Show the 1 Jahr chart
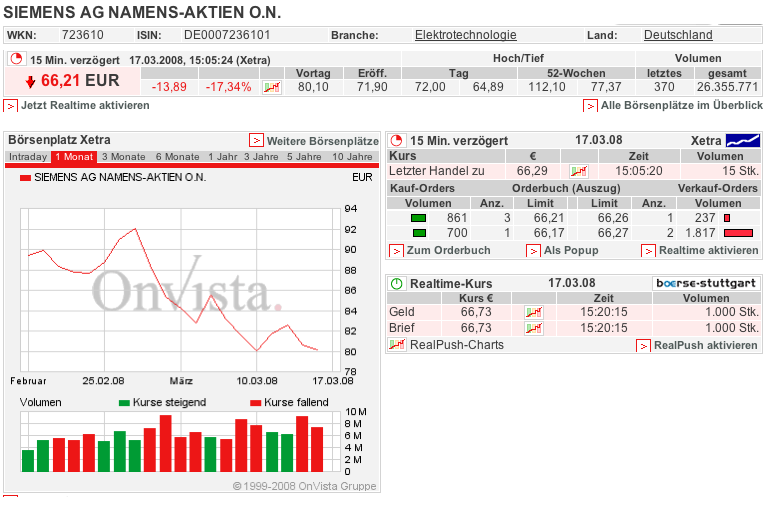This screenshot has width=768, height=506. click(223, 157)
